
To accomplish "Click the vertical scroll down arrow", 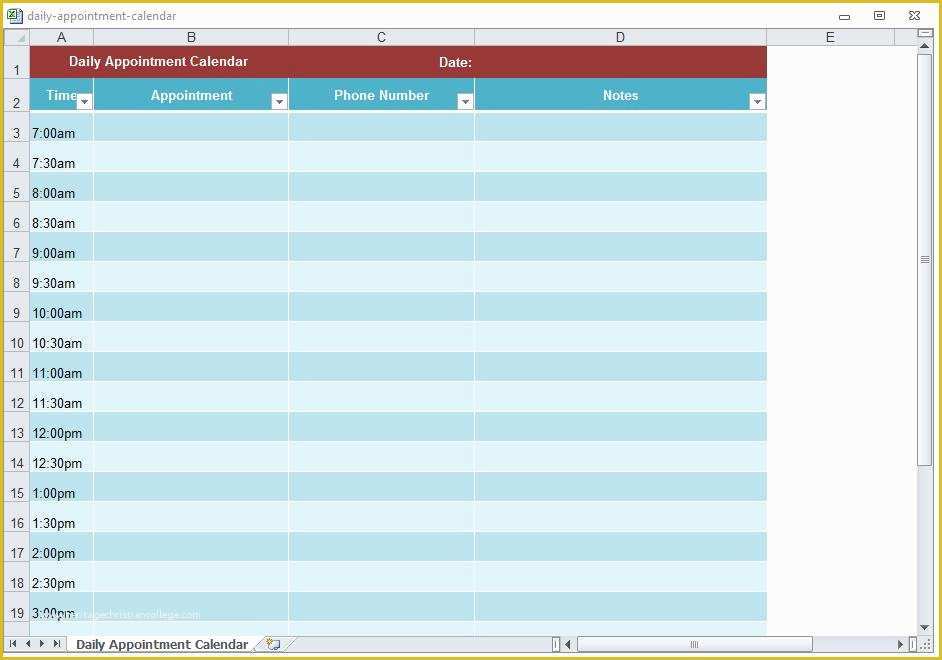I will 925,627.
